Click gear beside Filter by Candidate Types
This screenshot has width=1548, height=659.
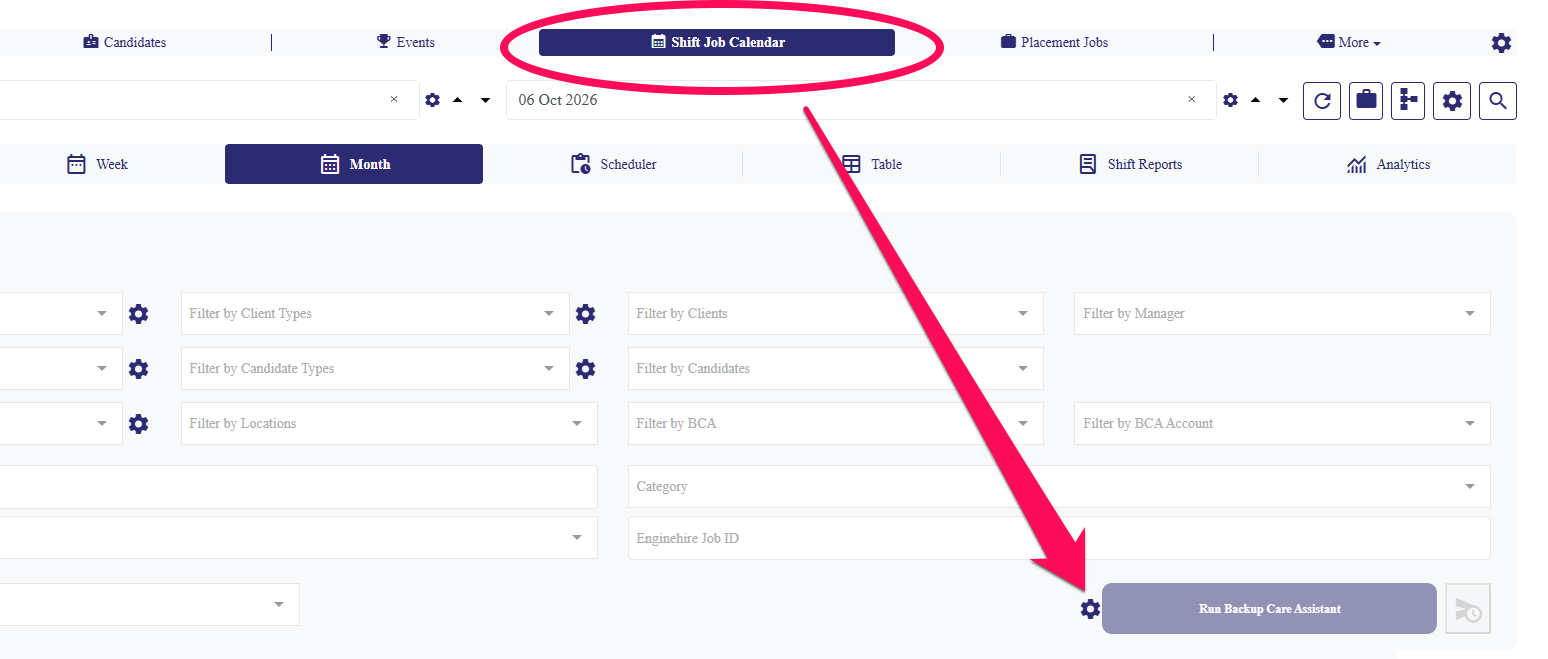coord(586,369)
